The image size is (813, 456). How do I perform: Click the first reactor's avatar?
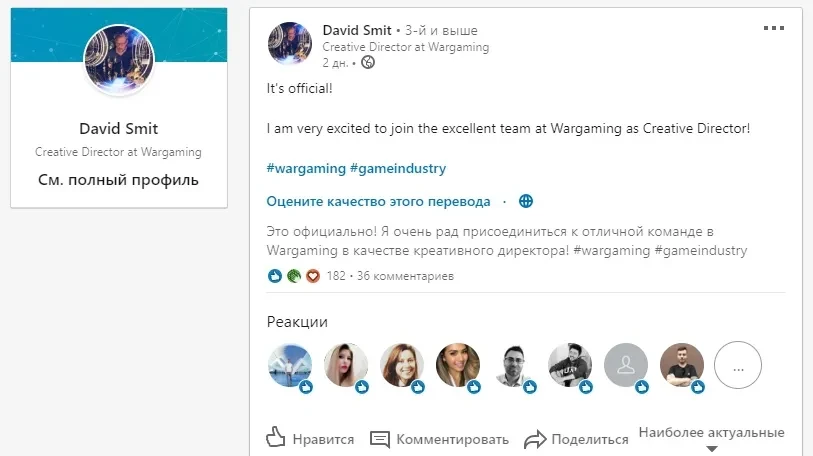[290, 366]
